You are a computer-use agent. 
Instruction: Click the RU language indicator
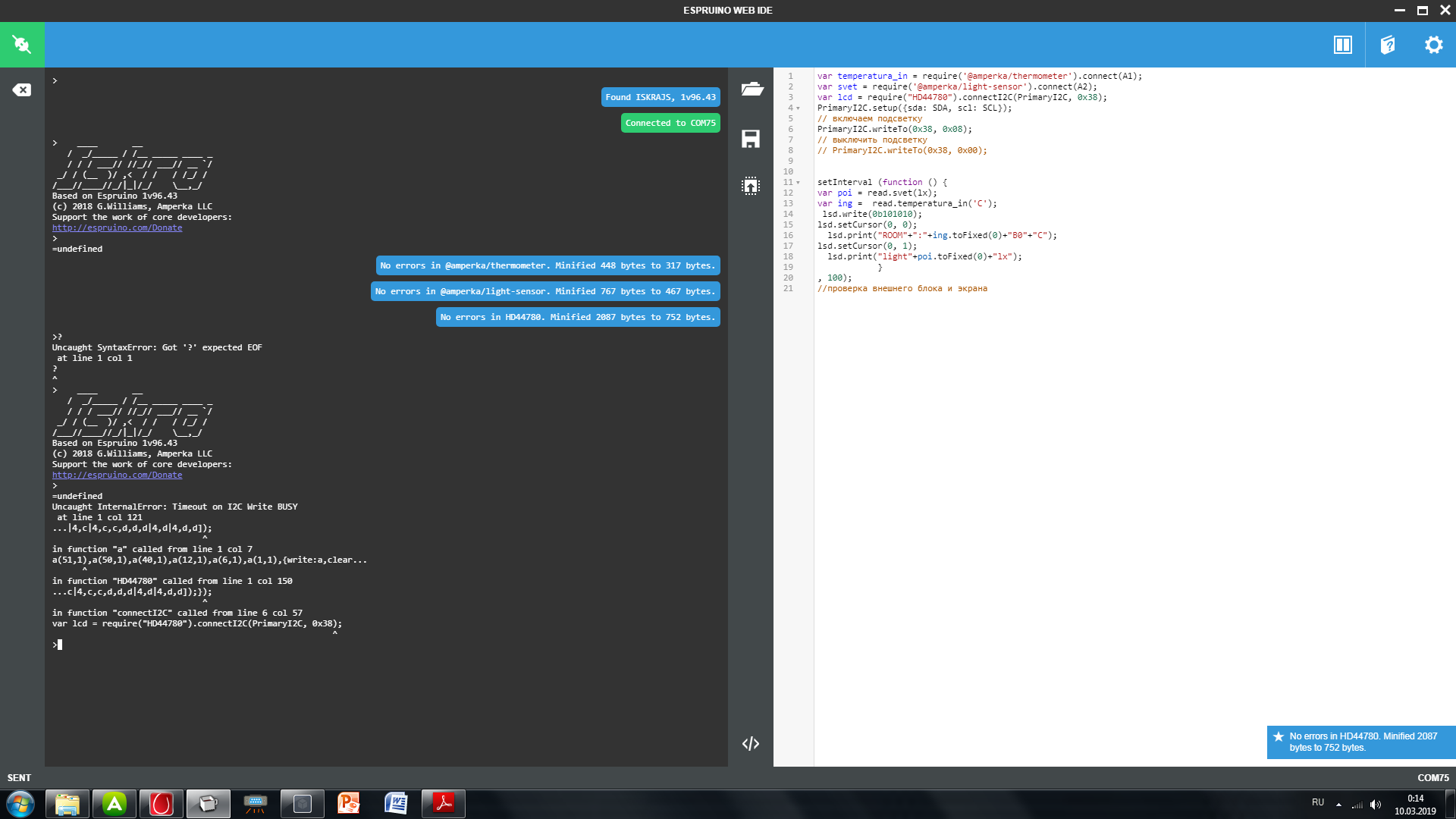click(x=1318, y=802)
